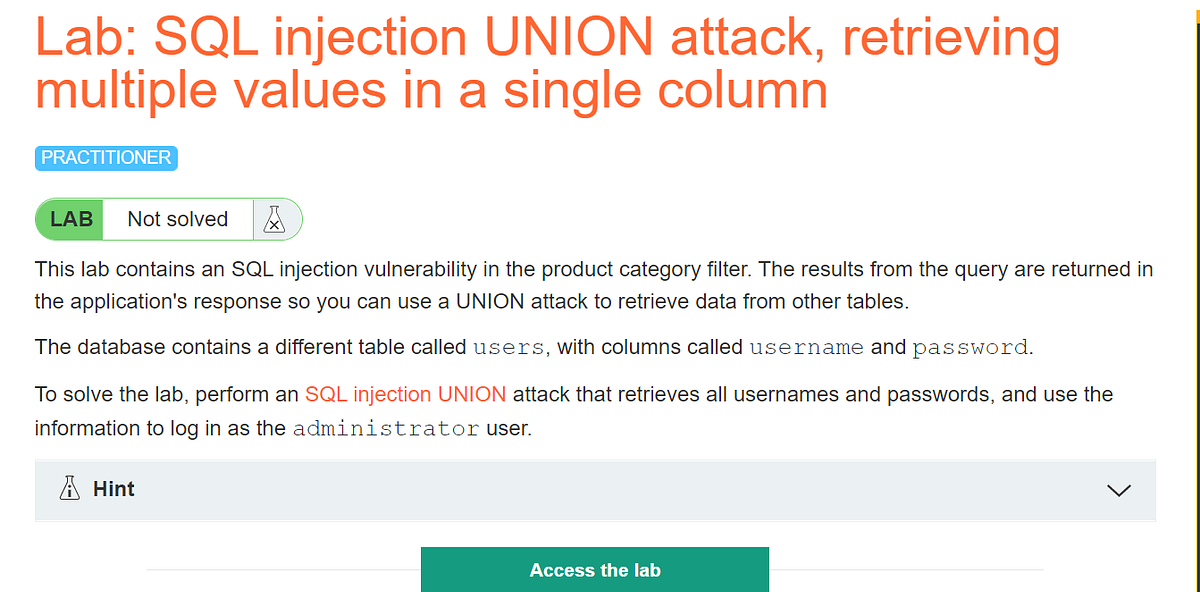The height and width of the screenshot is (592, 1200).
Task: Open the SQL injection UNION link
Action: point(405,394)
